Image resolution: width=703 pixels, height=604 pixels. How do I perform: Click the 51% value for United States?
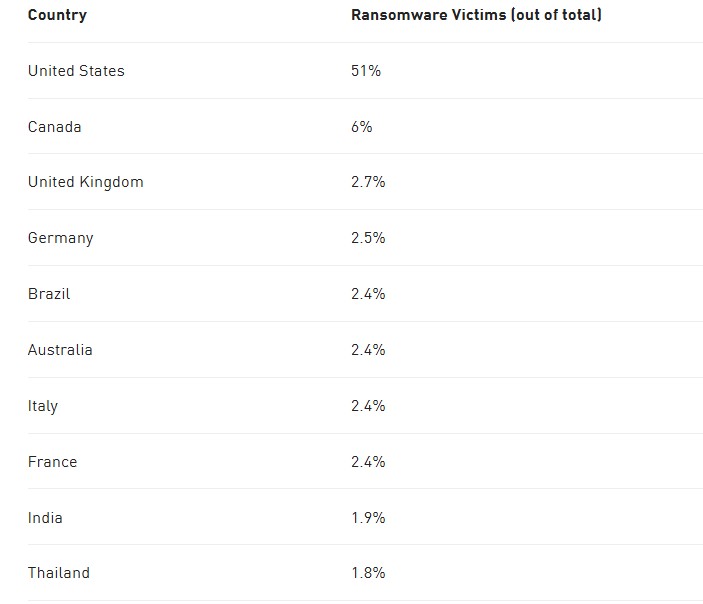point(366,71)
